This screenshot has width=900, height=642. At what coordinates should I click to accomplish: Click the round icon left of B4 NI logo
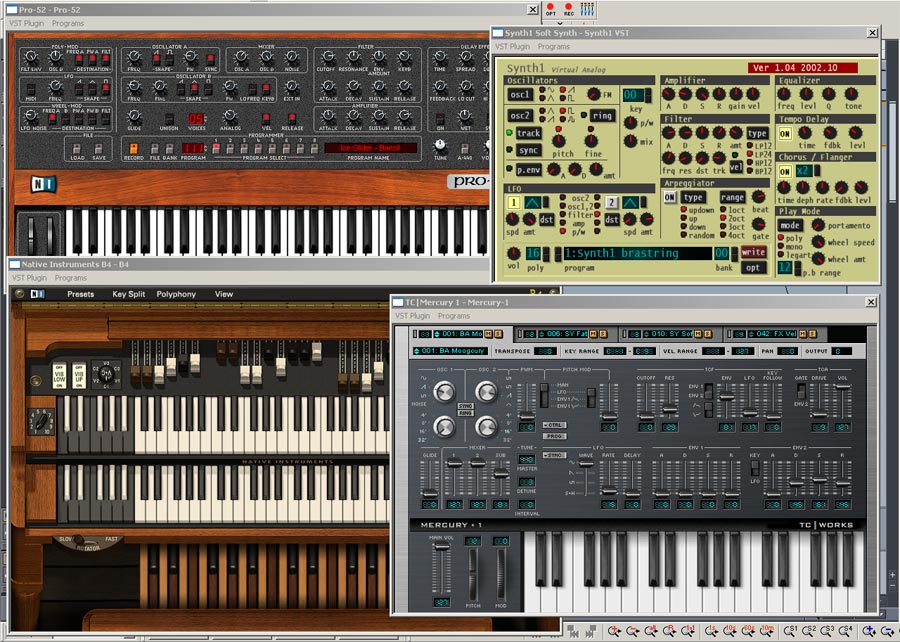click(x=20, y=294)
